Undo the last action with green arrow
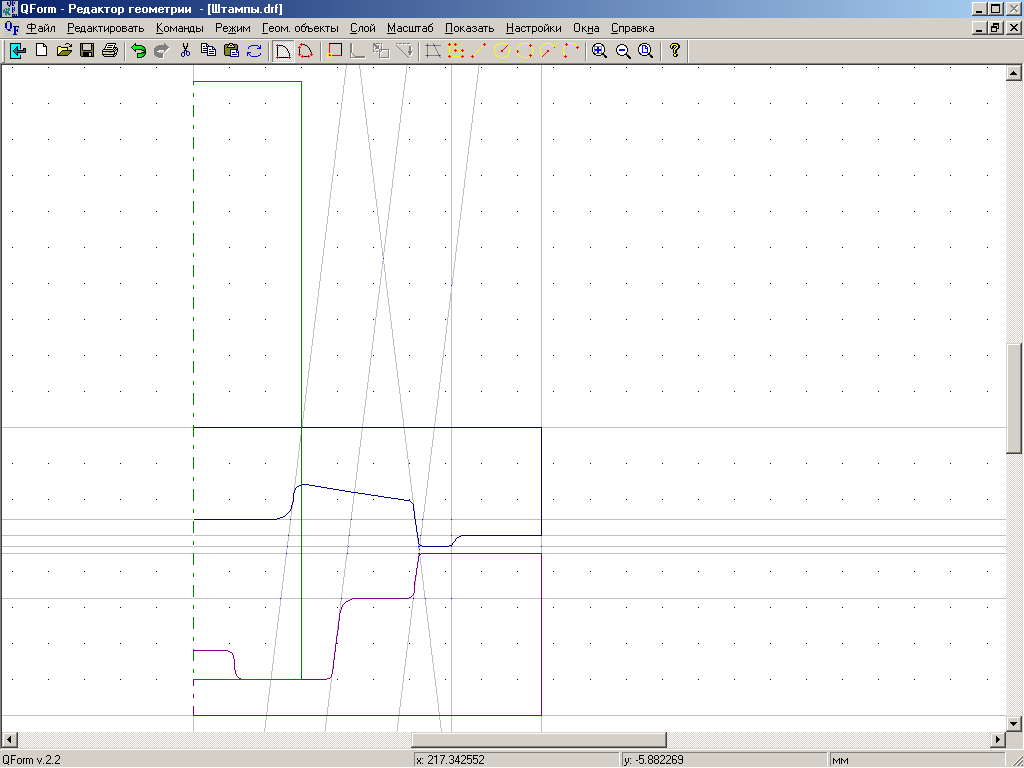This screenshot has width=1024, height=768. coord(138,51)
